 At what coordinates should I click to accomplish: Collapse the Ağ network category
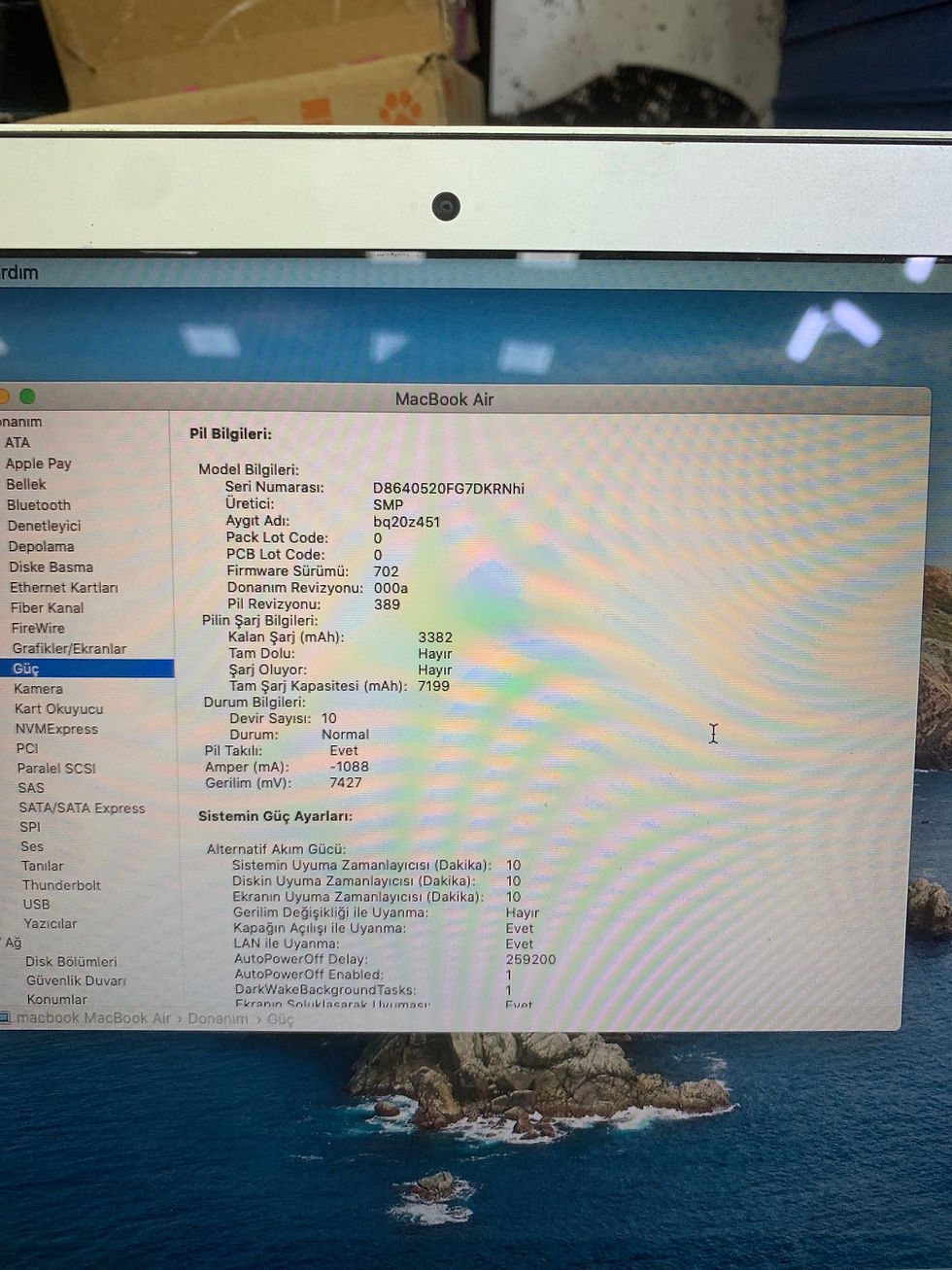pyautogui.click(x=13, y=943)
